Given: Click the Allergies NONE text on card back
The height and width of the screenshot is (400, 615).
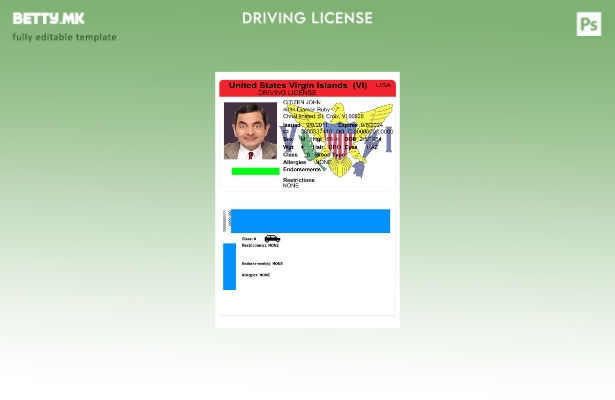Looking at the screenshot, I should click(x=256, y=275).
